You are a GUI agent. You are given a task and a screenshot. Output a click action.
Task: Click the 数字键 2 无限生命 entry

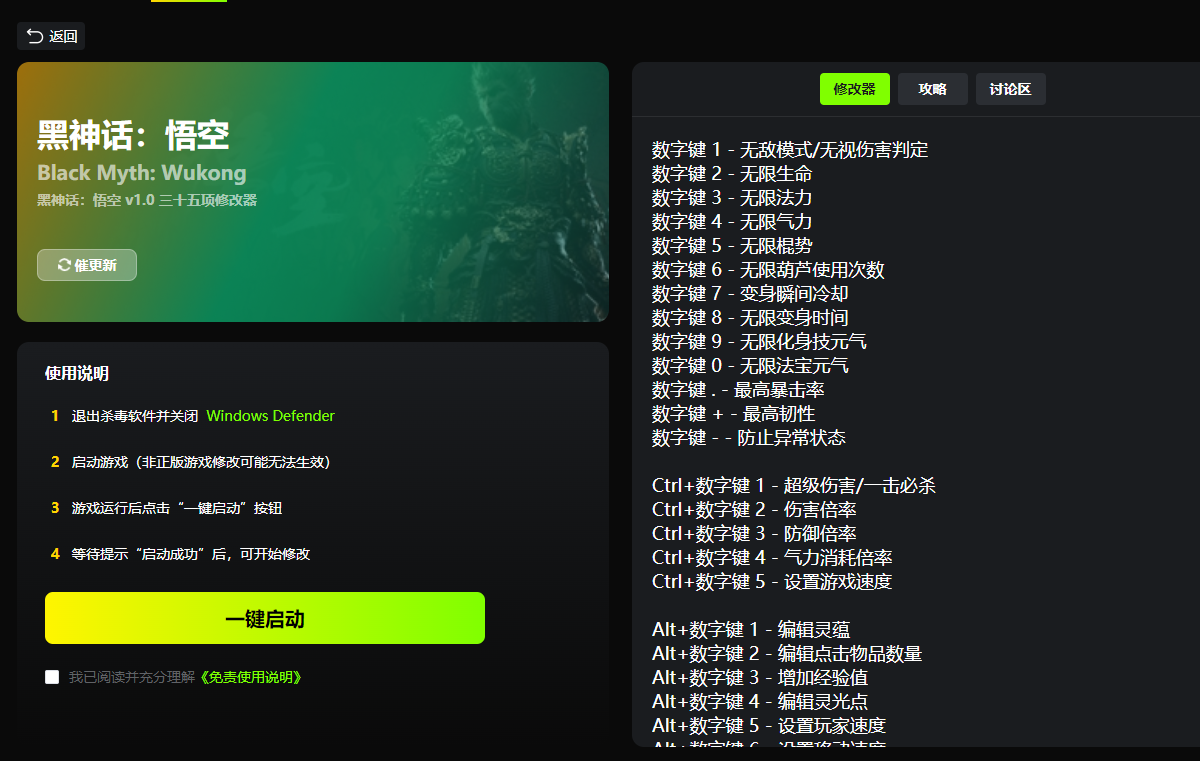[x=731, y=174]
